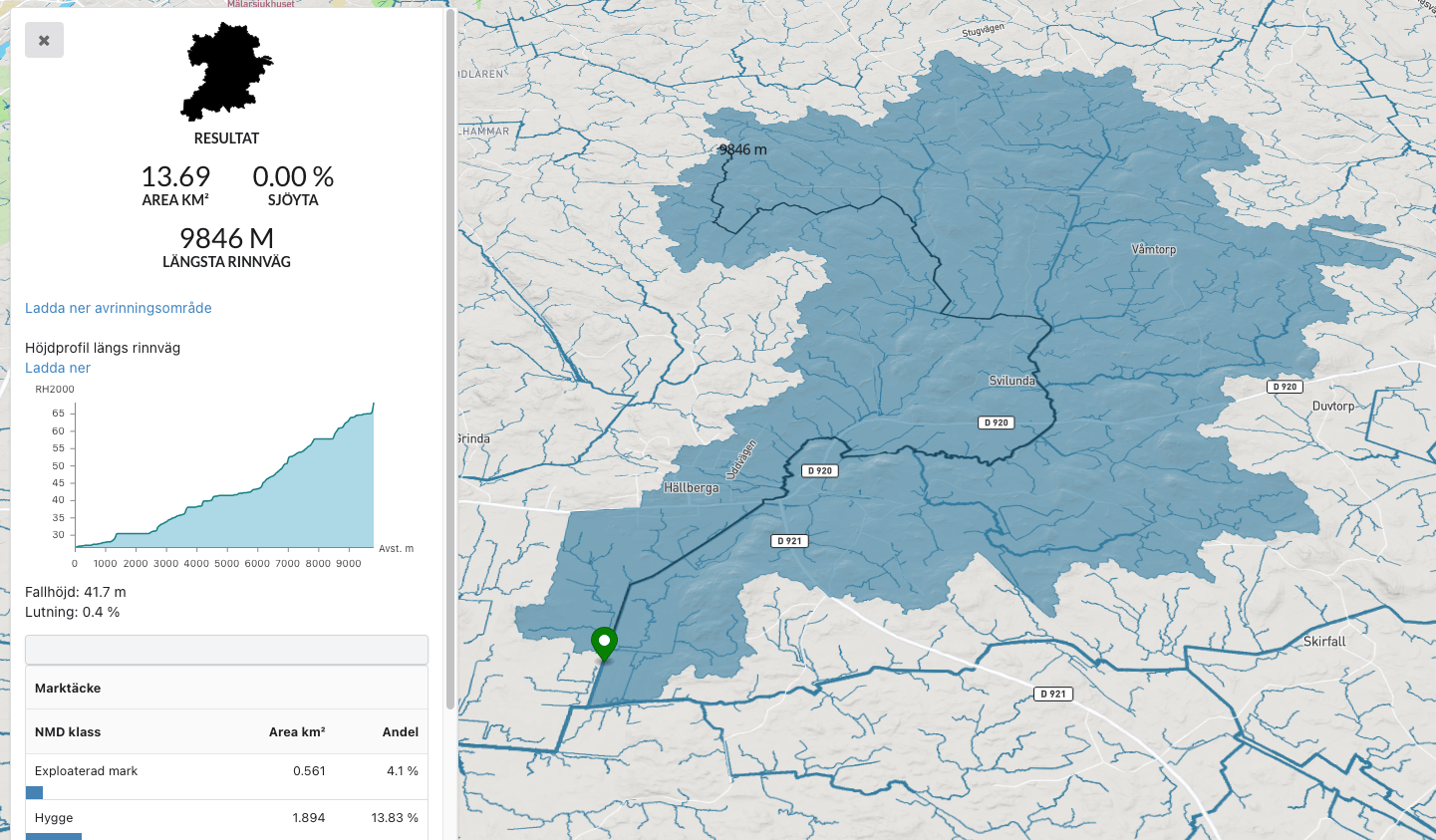Sort the table by the "Area km²" column

[x=296, y=731]
